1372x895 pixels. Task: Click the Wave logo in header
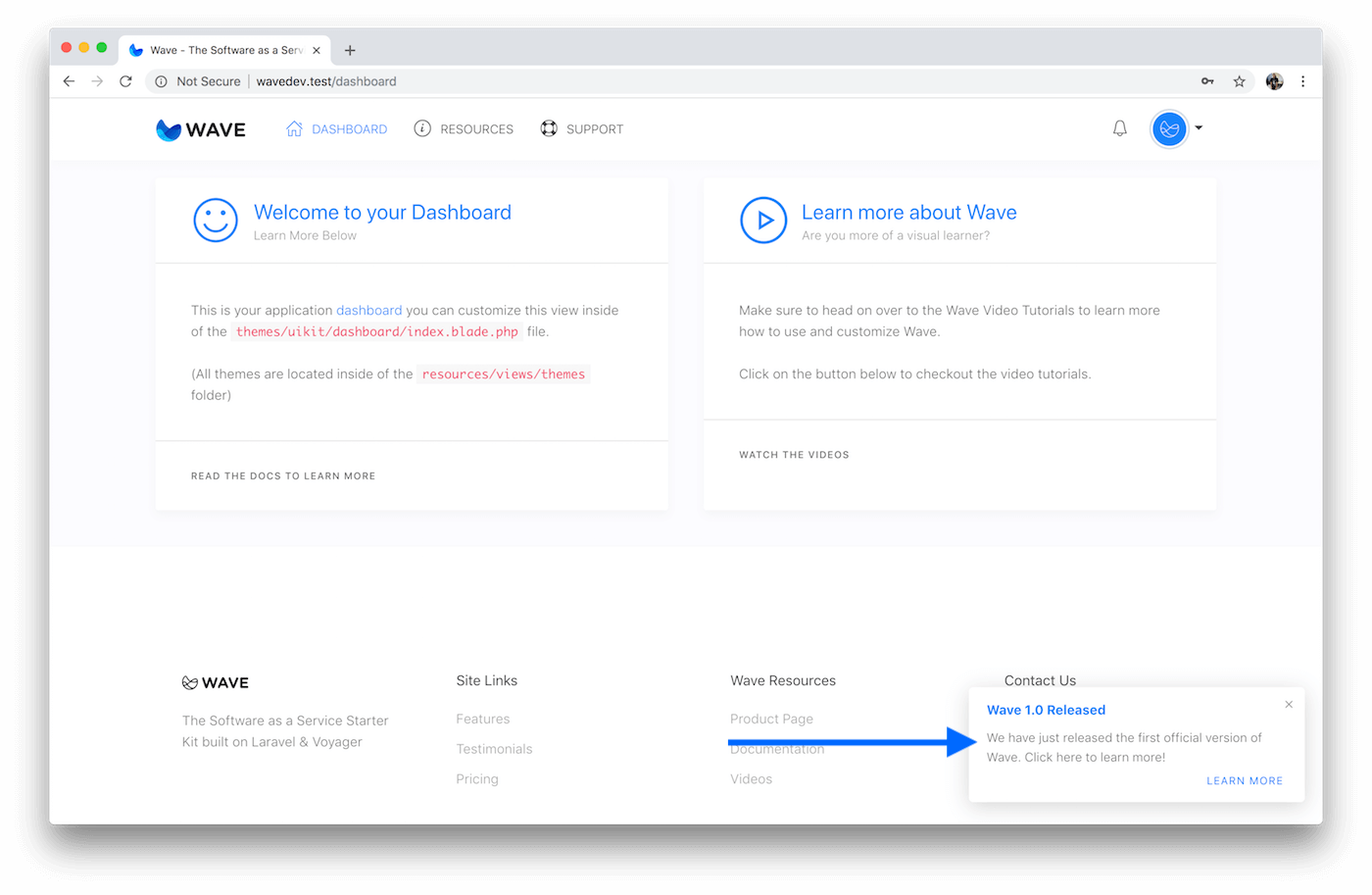tap(201, 129)
